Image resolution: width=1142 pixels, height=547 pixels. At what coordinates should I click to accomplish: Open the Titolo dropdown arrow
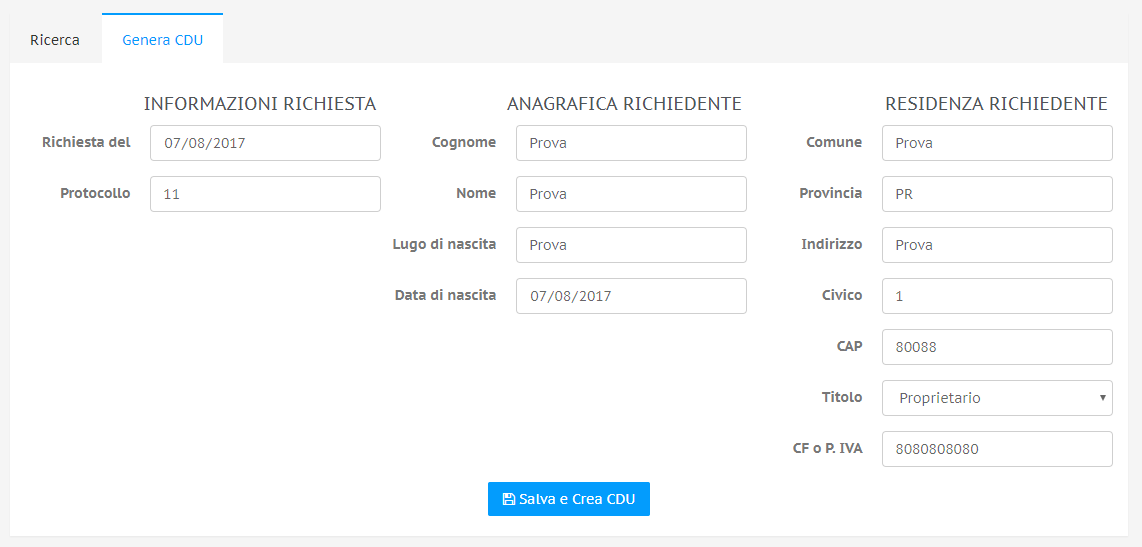[1103, 398]
